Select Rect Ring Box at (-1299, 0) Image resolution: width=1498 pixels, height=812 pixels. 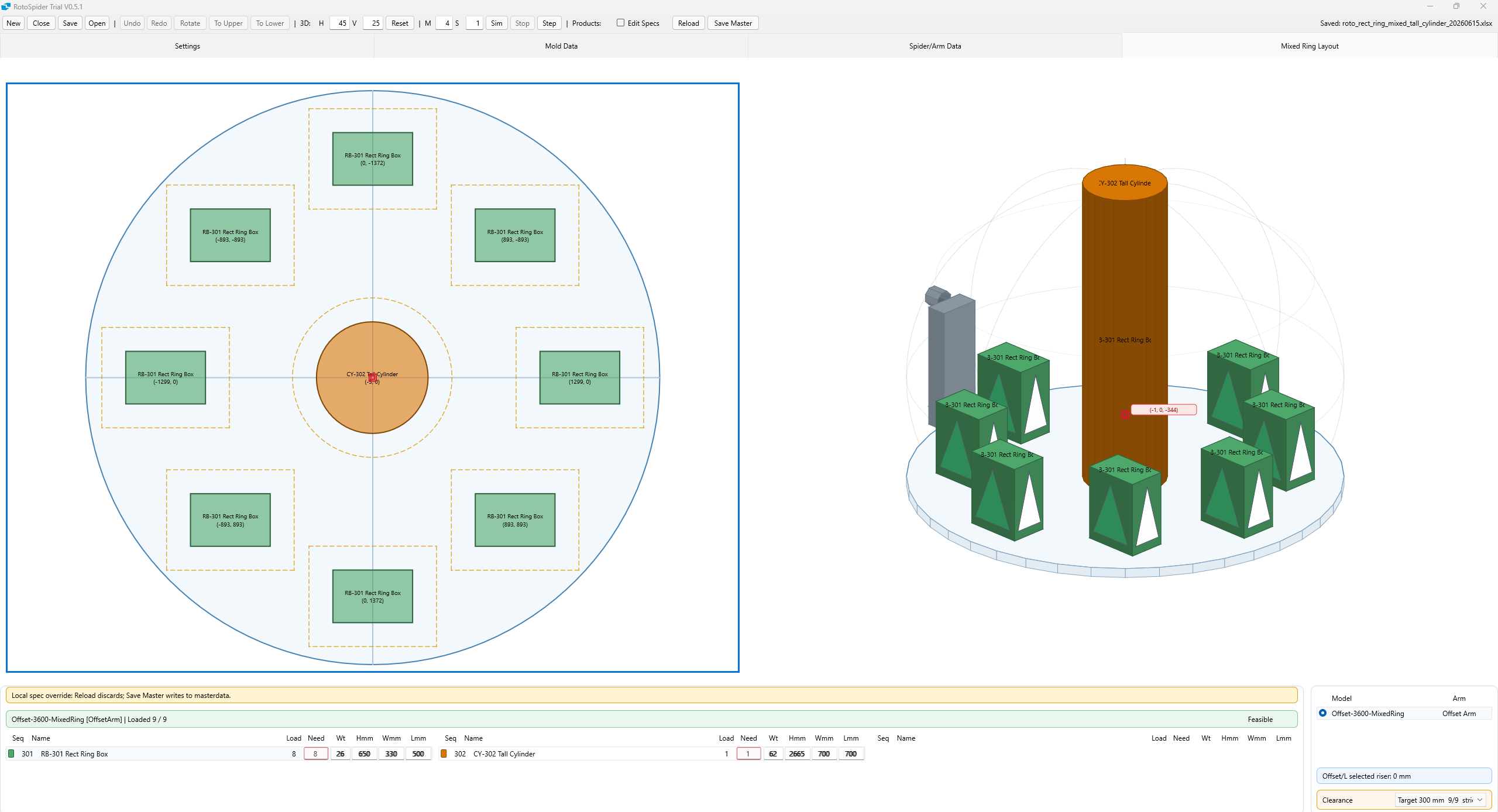click(x=166, y=378)
